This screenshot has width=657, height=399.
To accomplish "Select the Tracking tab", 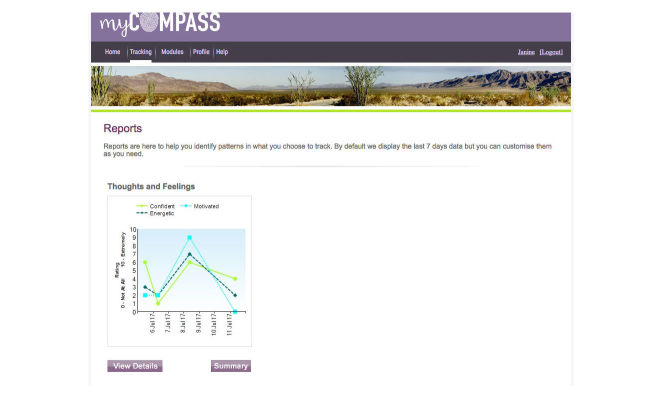I will [x=140, y=52].
